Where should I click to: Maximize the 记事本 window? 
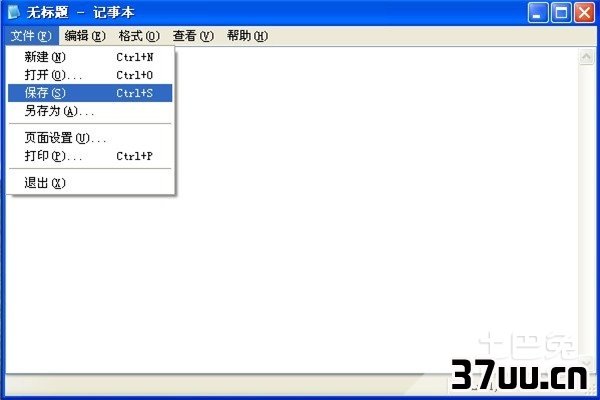click(561, 13)
